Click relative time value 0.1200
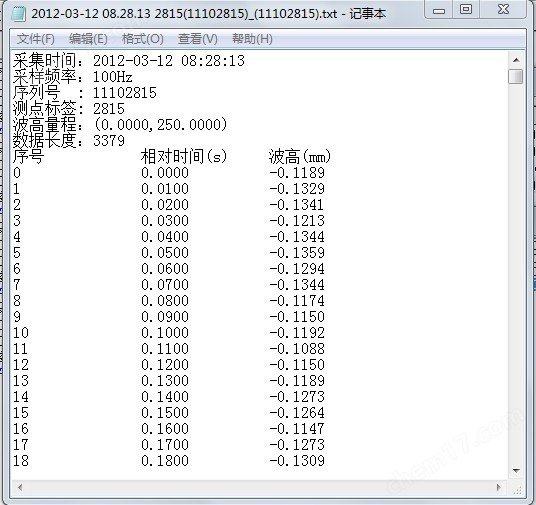 coord(165,364)
